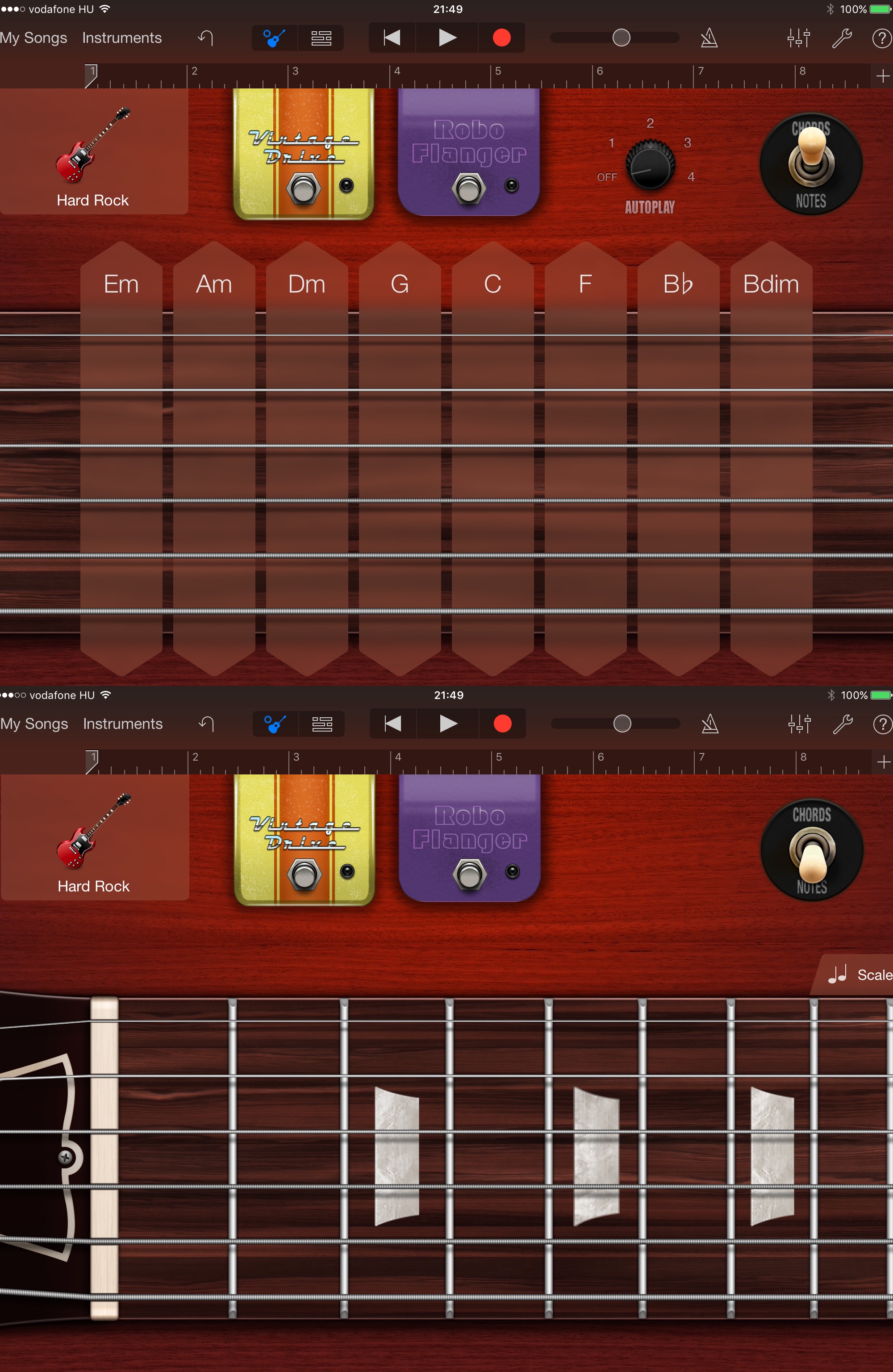Click Undo arrow in top GarageBand toolbar
The width and height of the screenshot is (893, 1372).
pos(206,38)
